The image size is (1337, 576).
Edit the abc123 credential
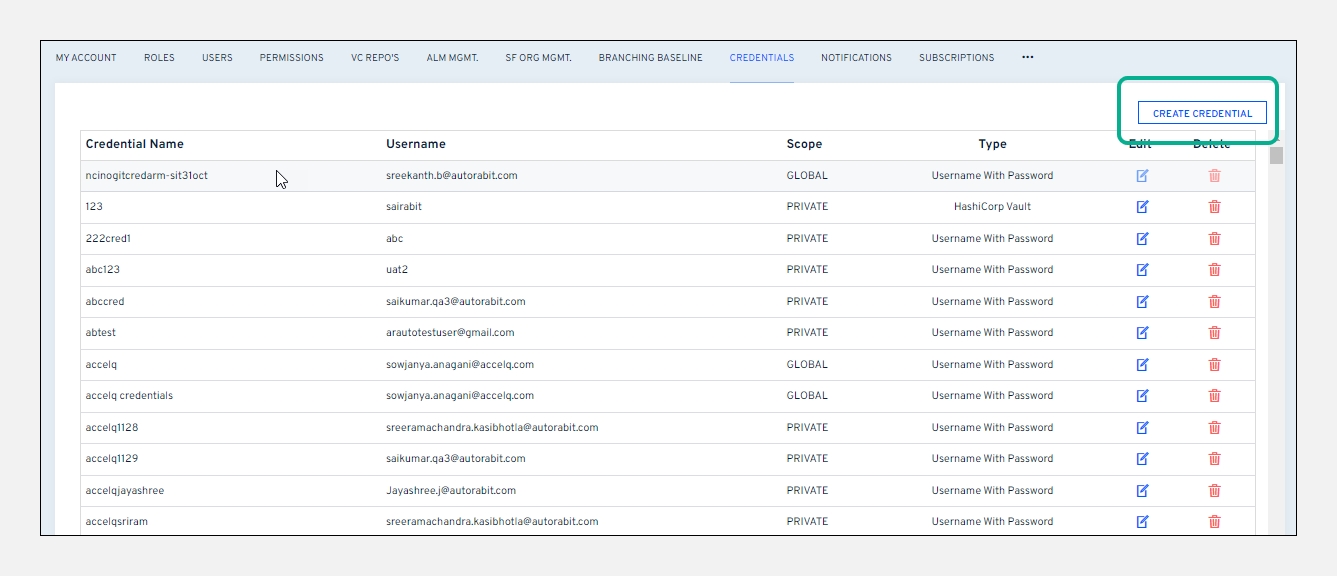pos(1142,270)
